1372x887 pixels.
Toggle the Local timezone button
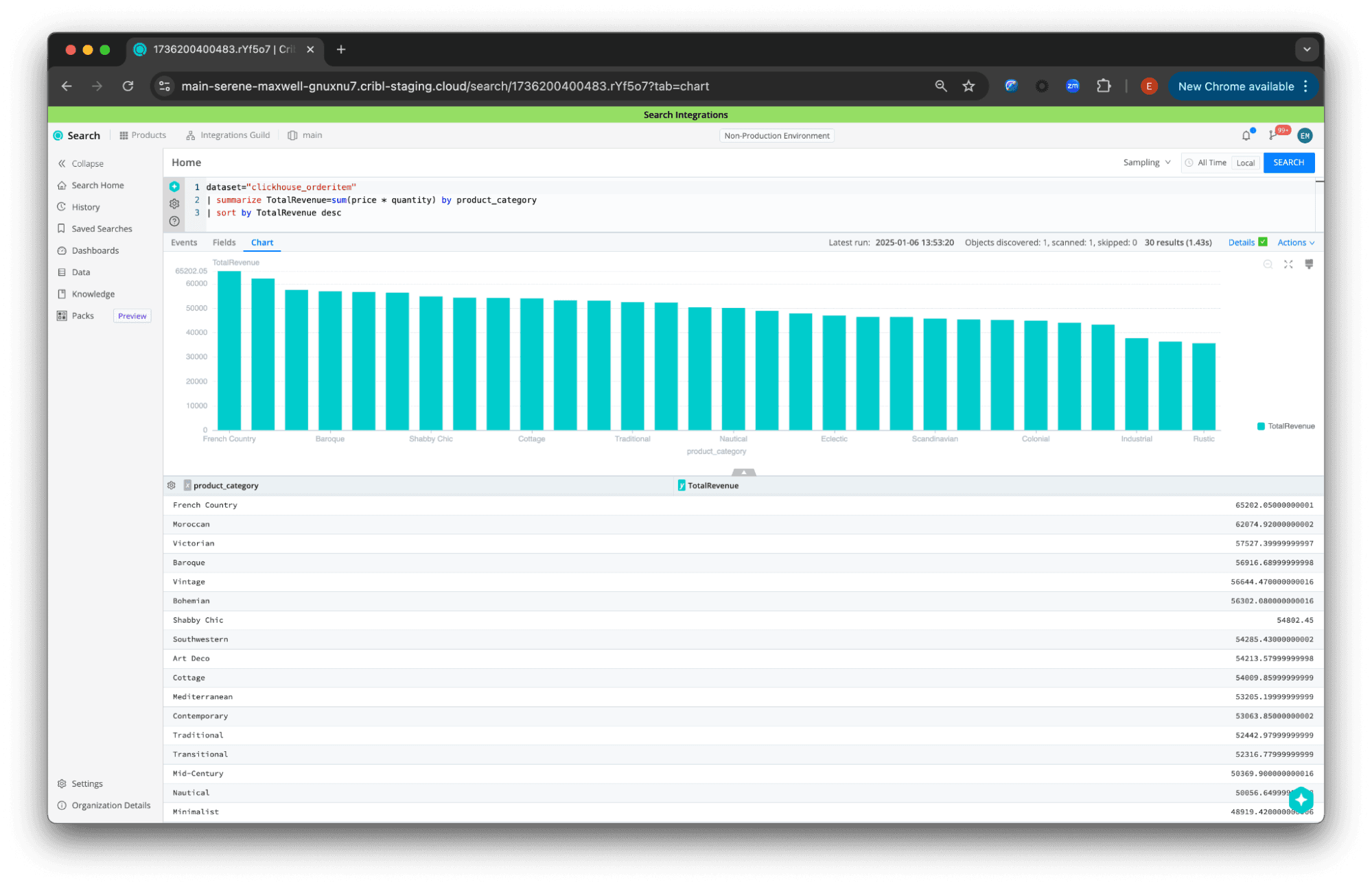pos(1245,163)
